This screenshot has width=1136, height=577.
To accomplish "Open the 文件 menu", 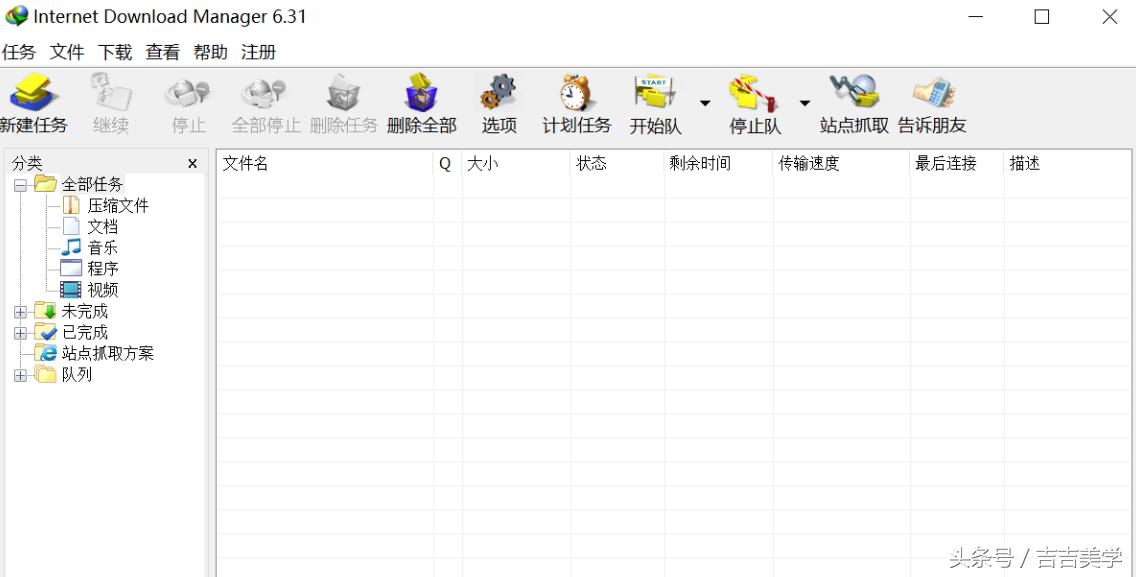I will coord(67,52).
